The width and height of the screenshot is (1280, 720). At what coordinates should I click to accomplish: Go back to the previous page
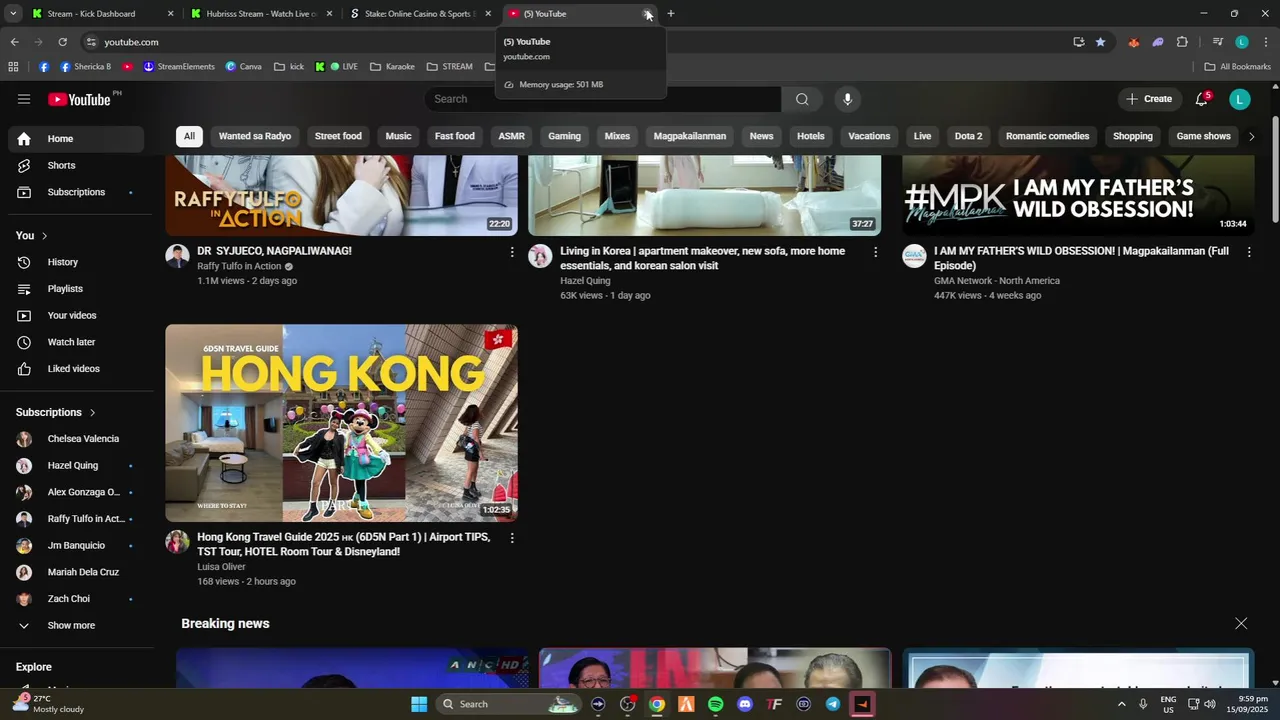tap(14, 42)
